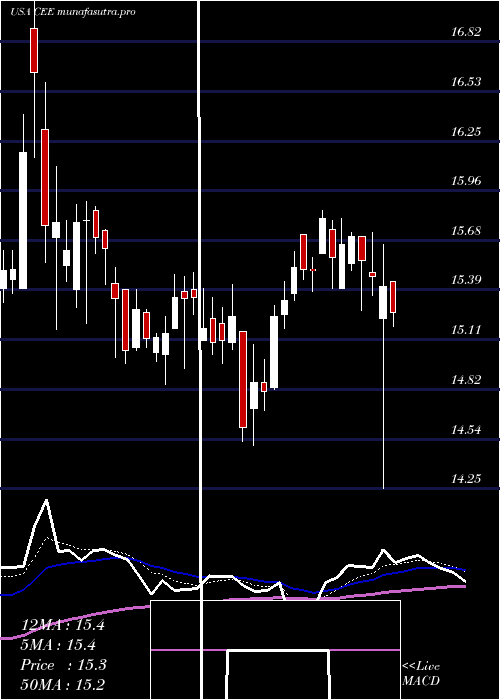
Task: Click the 14.25 price axis label
Action: pyautogui.click(x=466, y=479)
